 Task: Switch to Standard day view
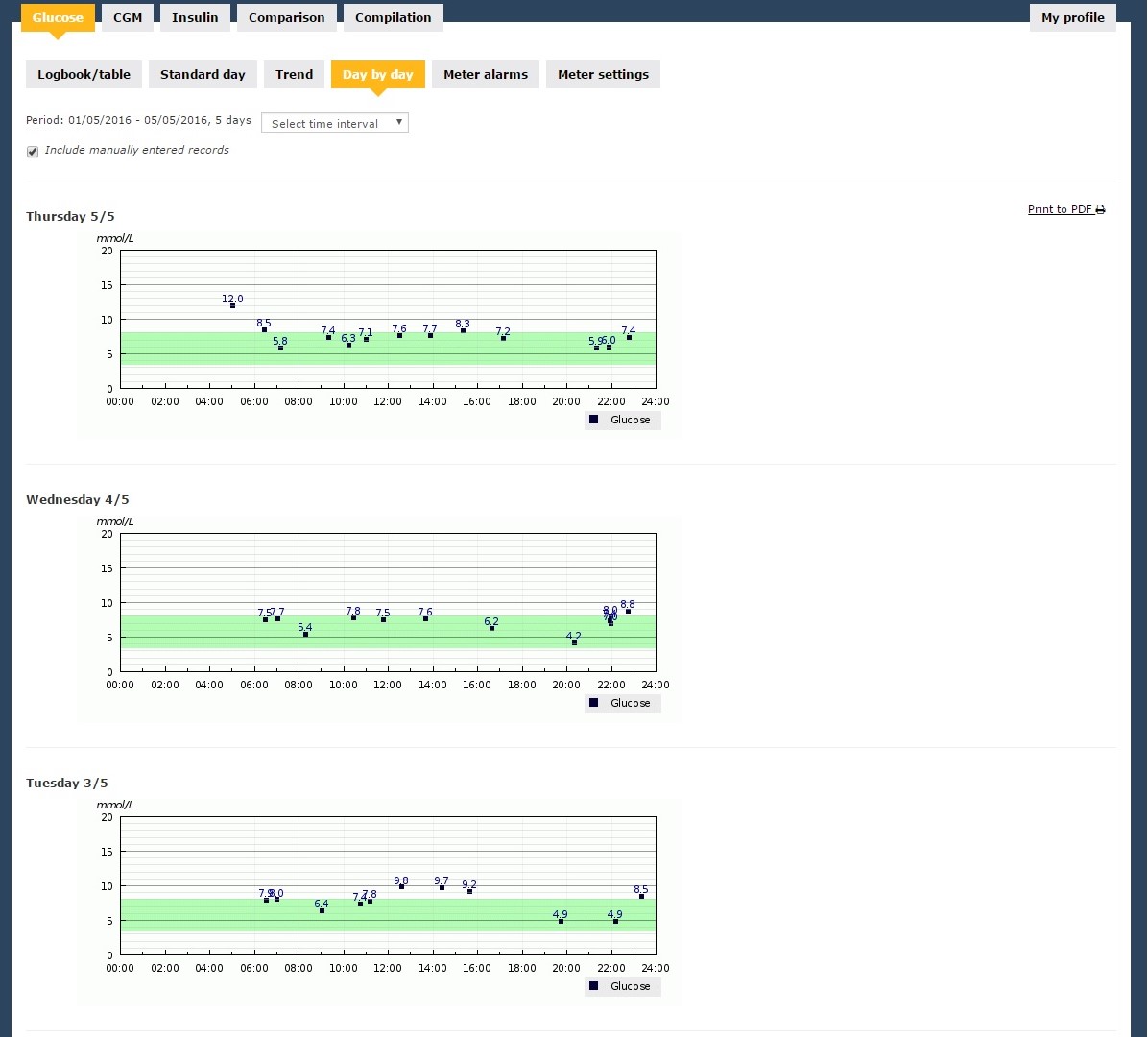point(203,74)
